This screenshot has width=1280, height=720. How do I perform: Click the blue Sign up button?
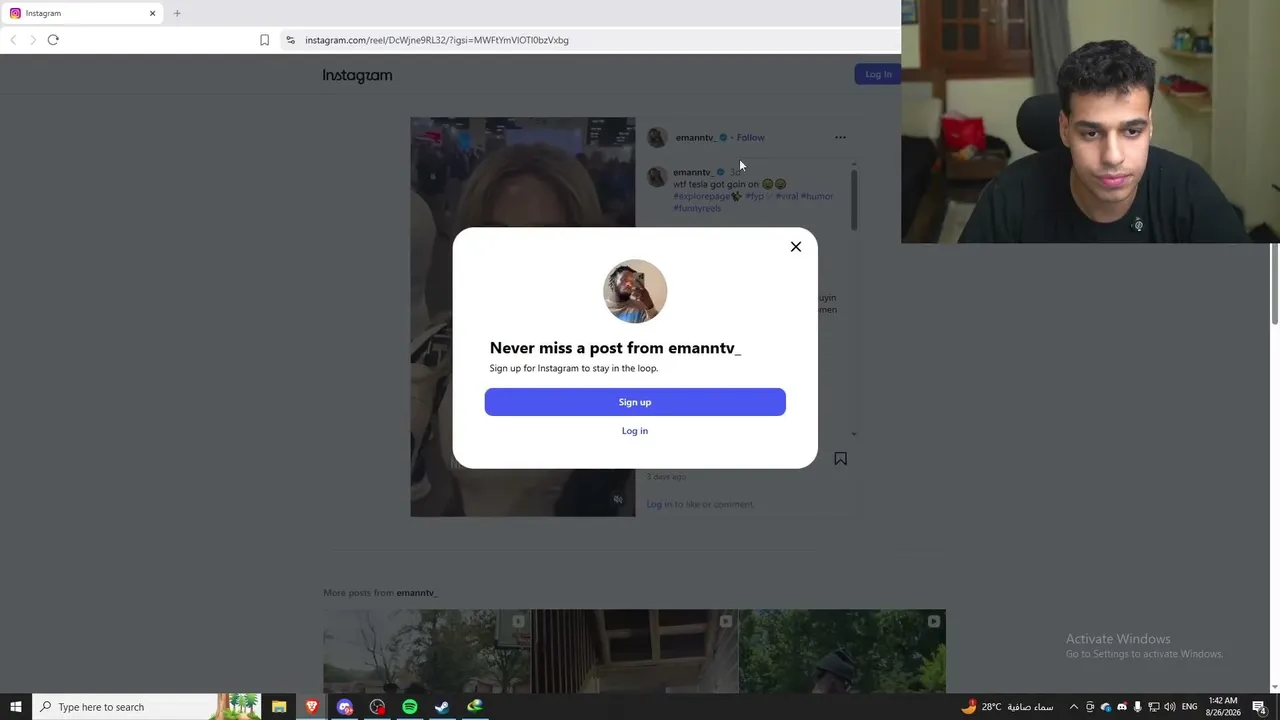pyautogui.click(x=635, y=402)
